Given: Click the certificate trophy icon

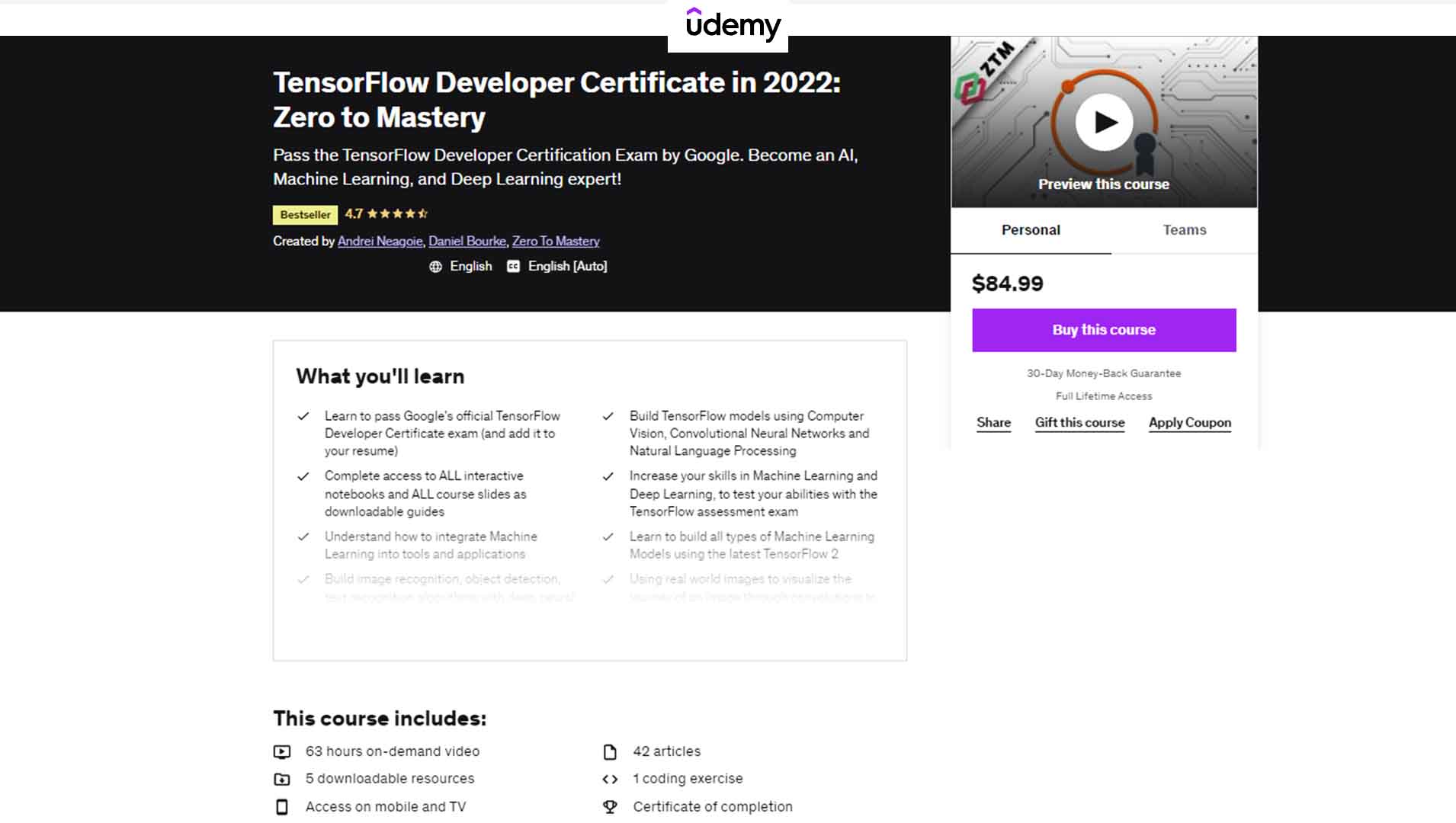Looking at the screenshot, I should [x=610, y=807].
